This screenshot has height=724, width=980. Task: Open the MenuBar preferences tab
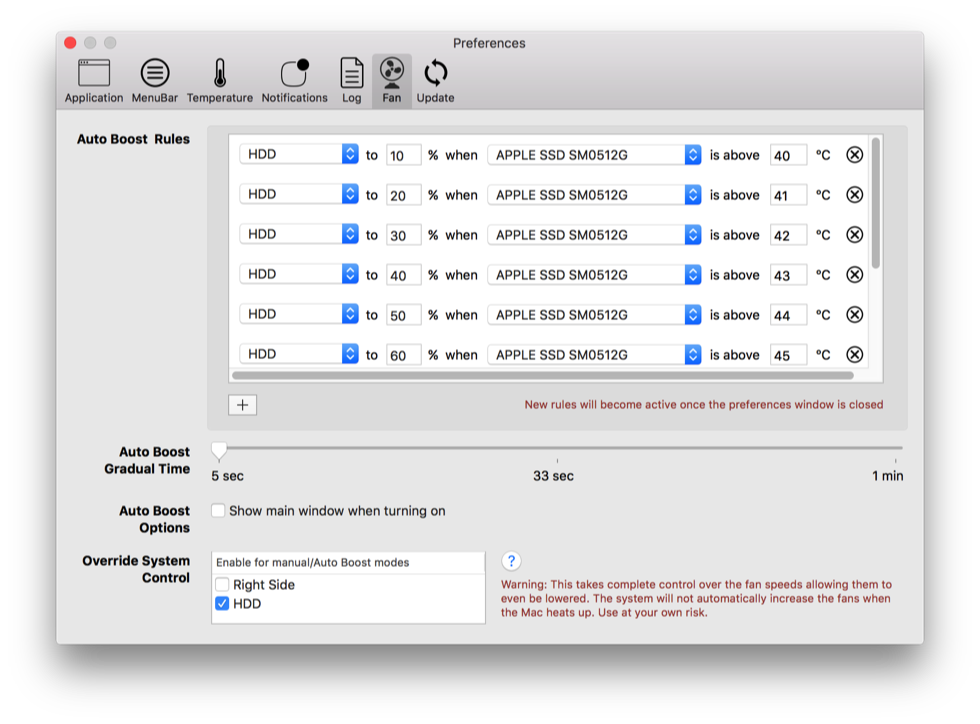pos(154,81)
